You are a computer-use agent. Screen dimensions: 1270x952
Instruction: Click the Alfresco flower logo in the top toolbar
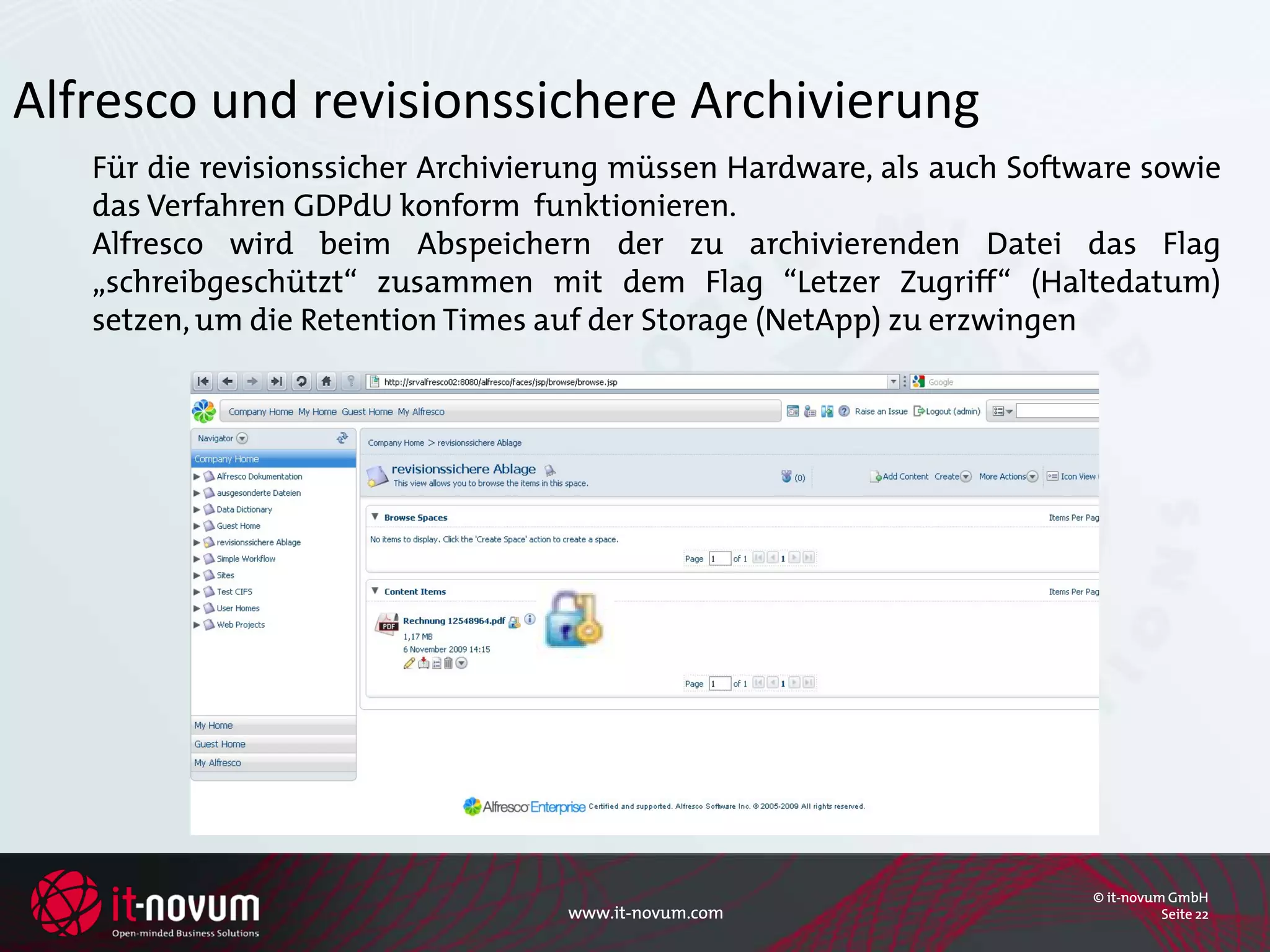[x=204, y=412]
